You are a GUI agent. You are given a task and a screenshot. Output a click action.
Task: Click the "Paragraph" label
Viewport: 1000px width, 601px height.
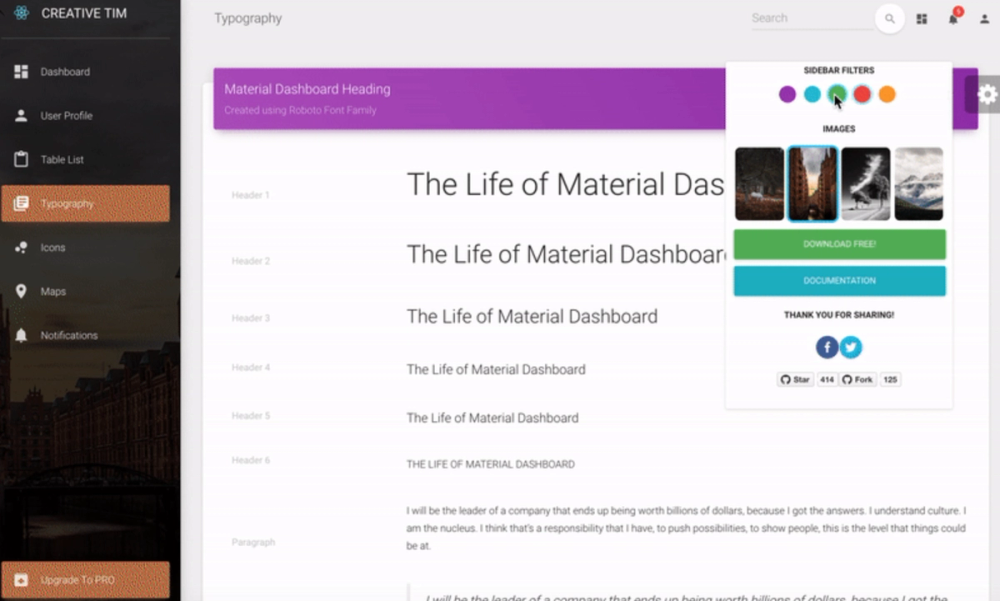click(253, 542)
